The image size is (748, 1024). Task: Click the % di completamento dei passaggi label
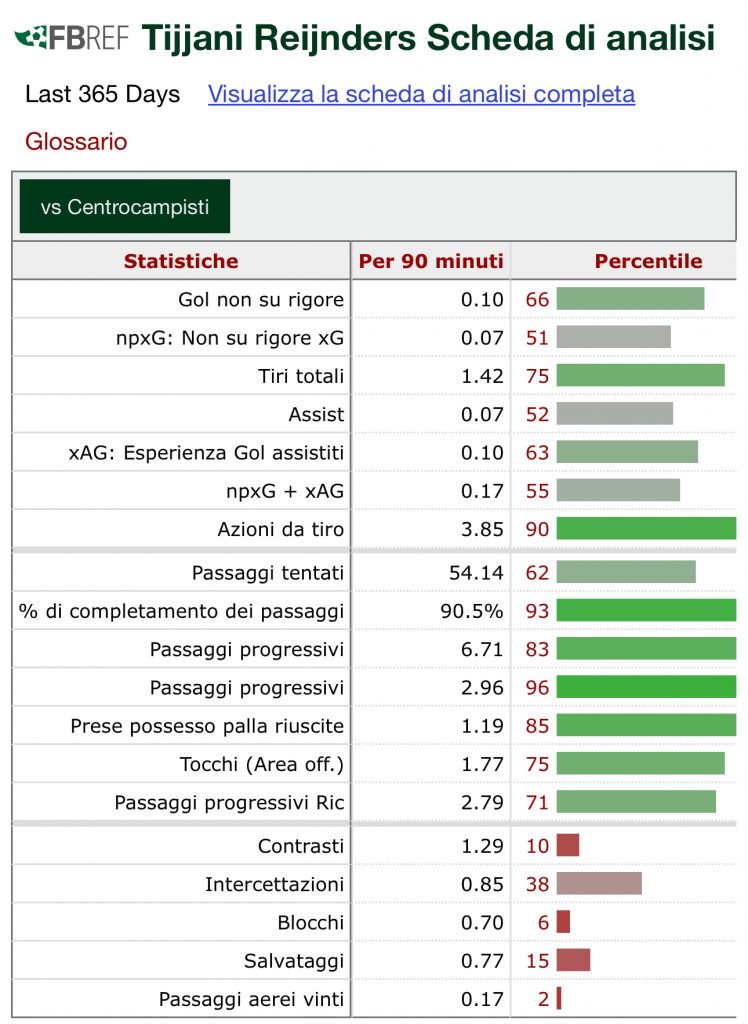[181, 611]
